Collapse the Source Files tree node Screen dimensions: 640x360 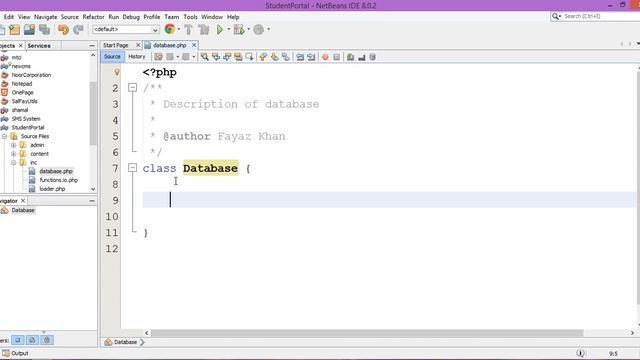(4, 136)
